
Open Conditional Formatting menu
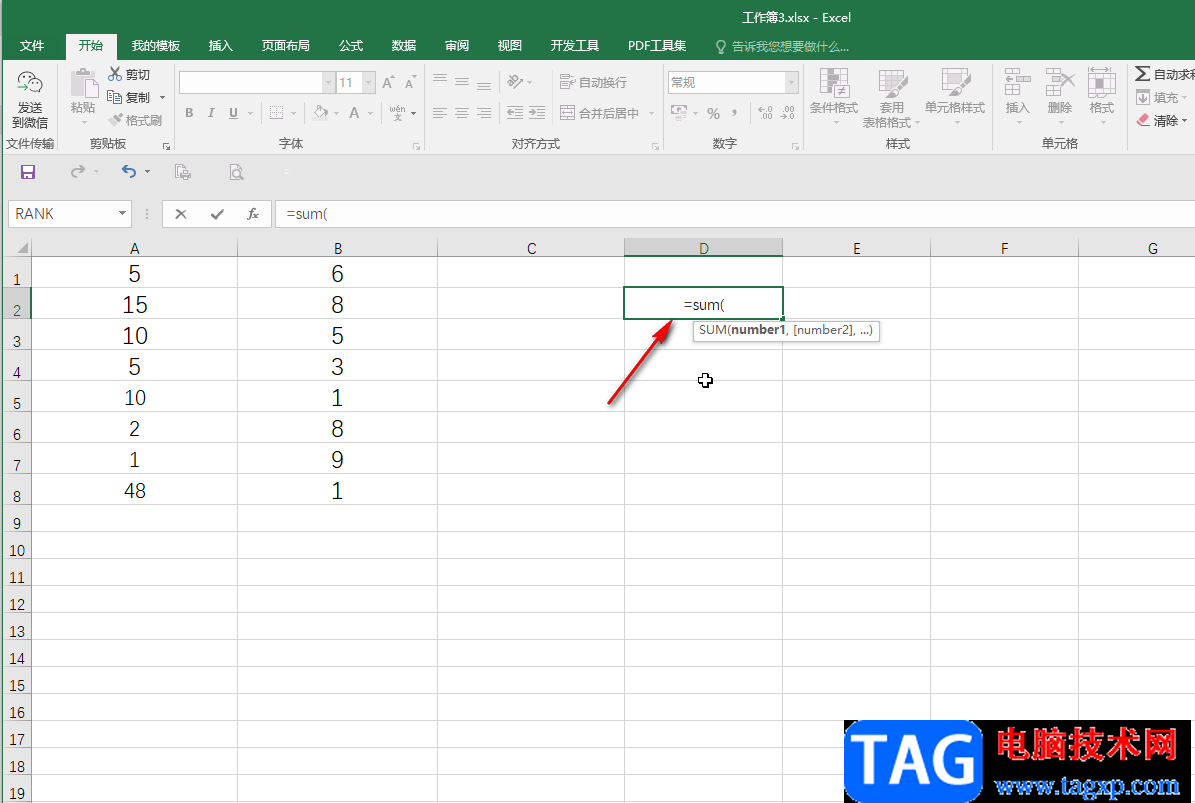tap(834, 97)
